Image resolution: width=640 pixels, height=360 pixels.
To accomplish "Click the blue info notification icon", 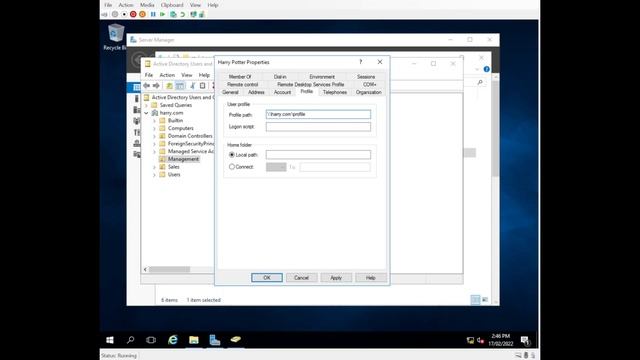I will pos(487,69).
